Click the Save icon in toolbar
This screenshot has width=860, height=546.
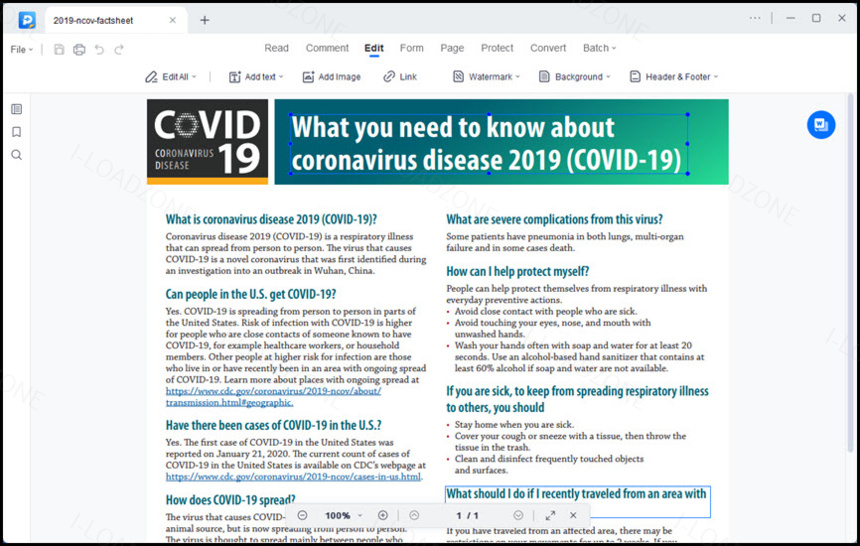click(x=59, y=49)
